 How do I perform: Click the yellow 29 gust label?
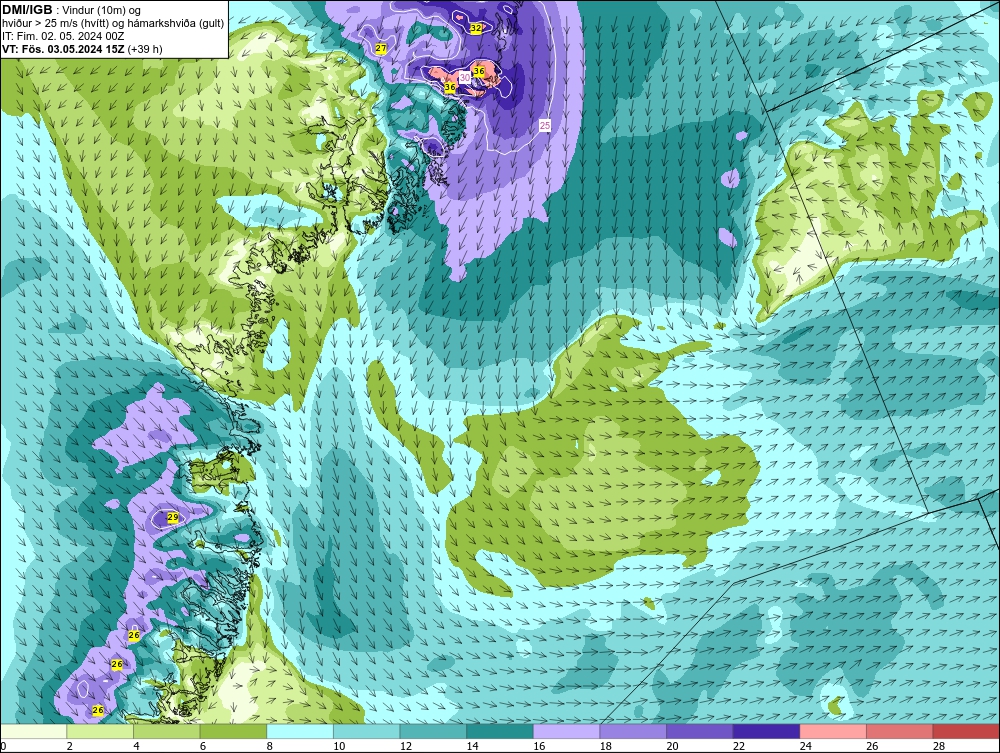(172, 517)
